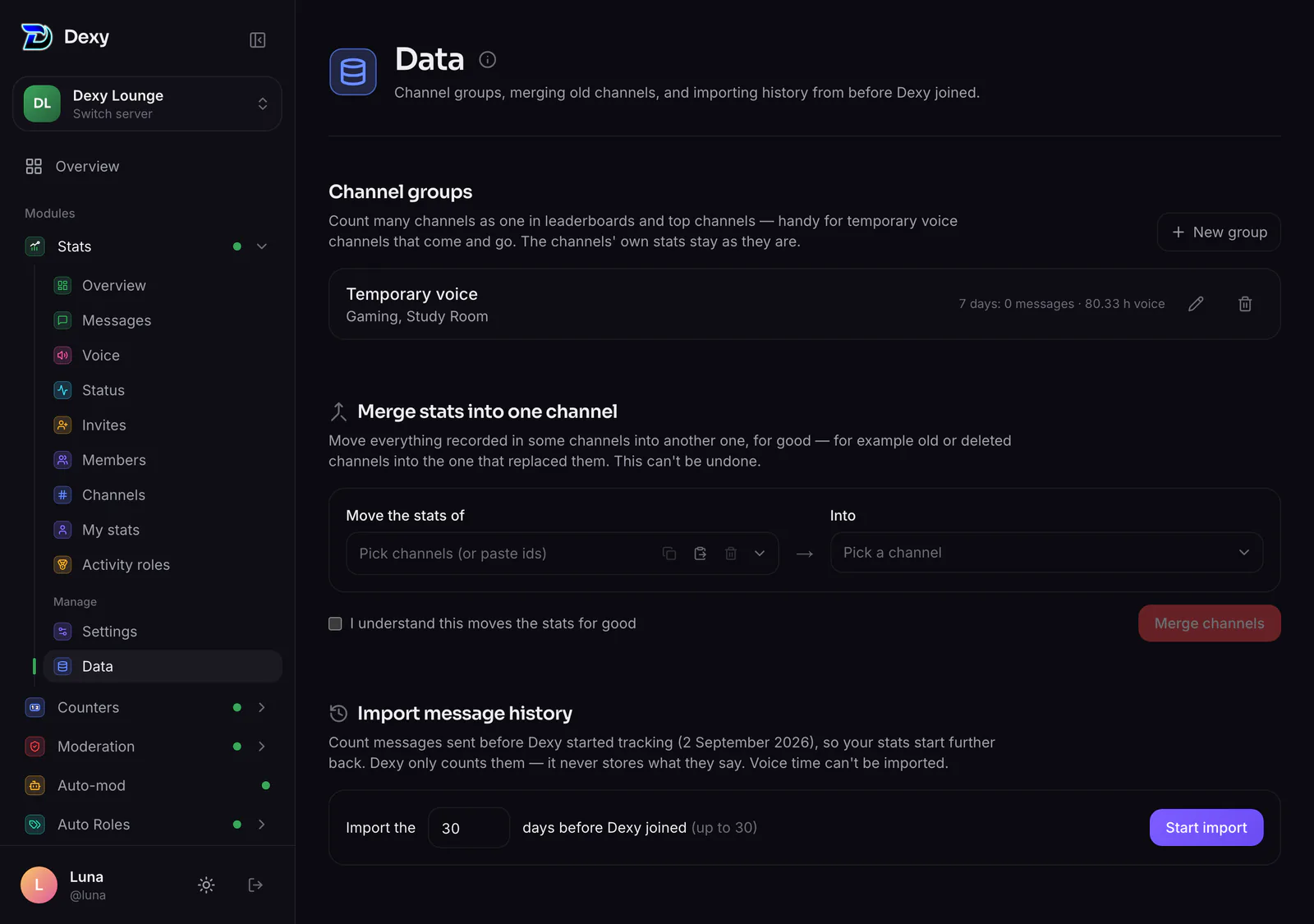
Task: Create a New group
Action: pyautogui.click(x=1219, y=232)
